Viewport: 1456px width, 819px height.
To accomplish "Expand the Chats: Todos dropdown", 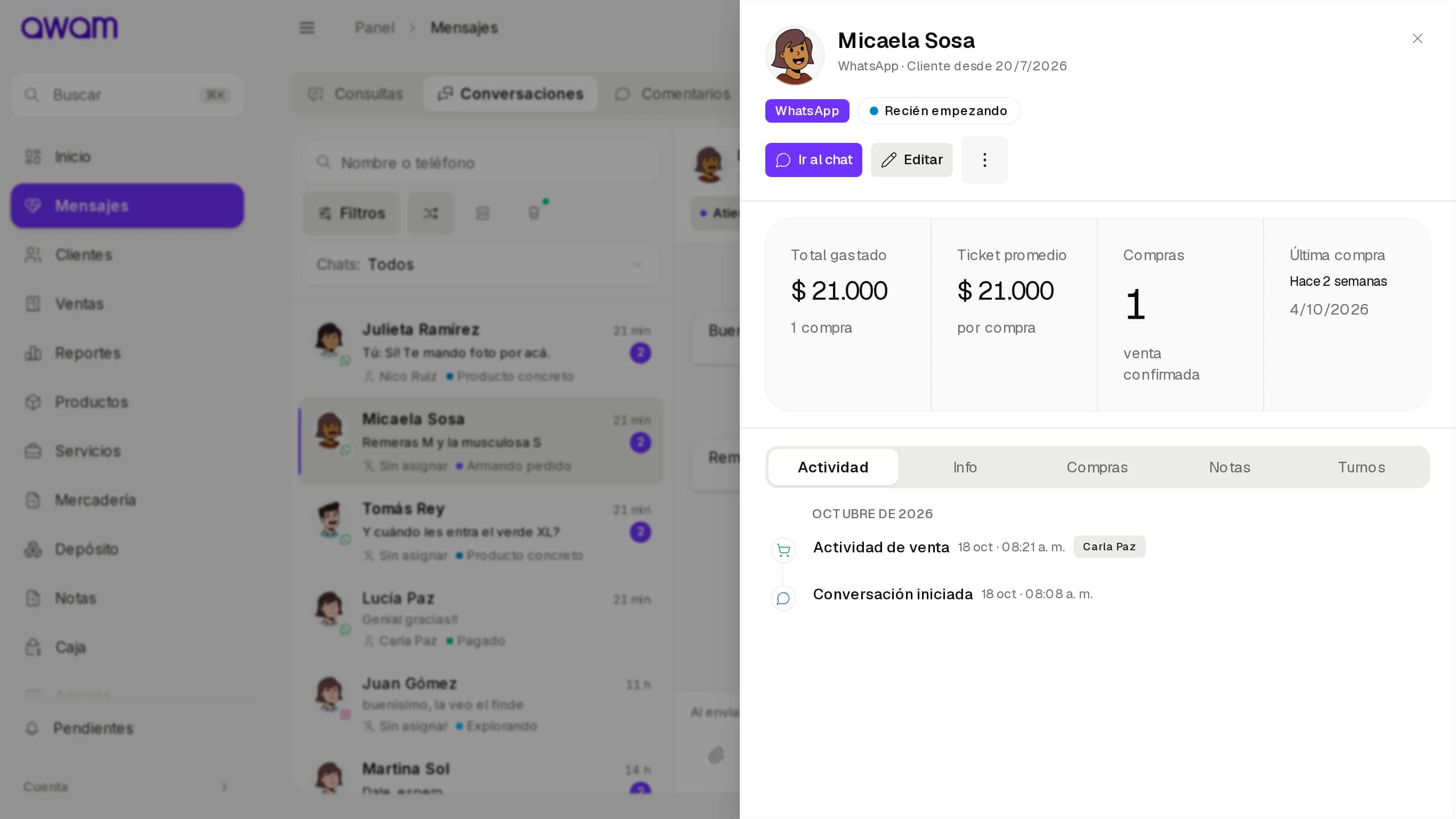I will 480,264.
